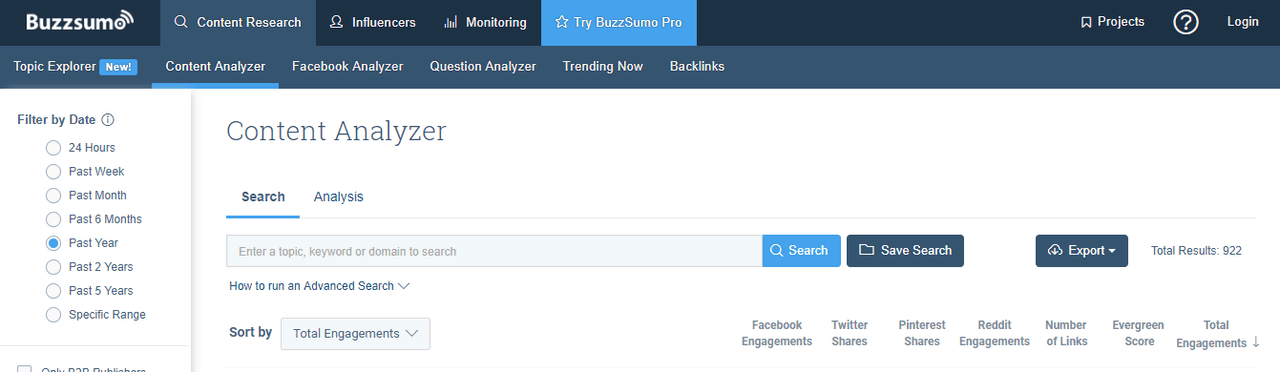1280x372 pixels.
Task: Switch to Content Analyzer tab
Action: click(215, 67)
